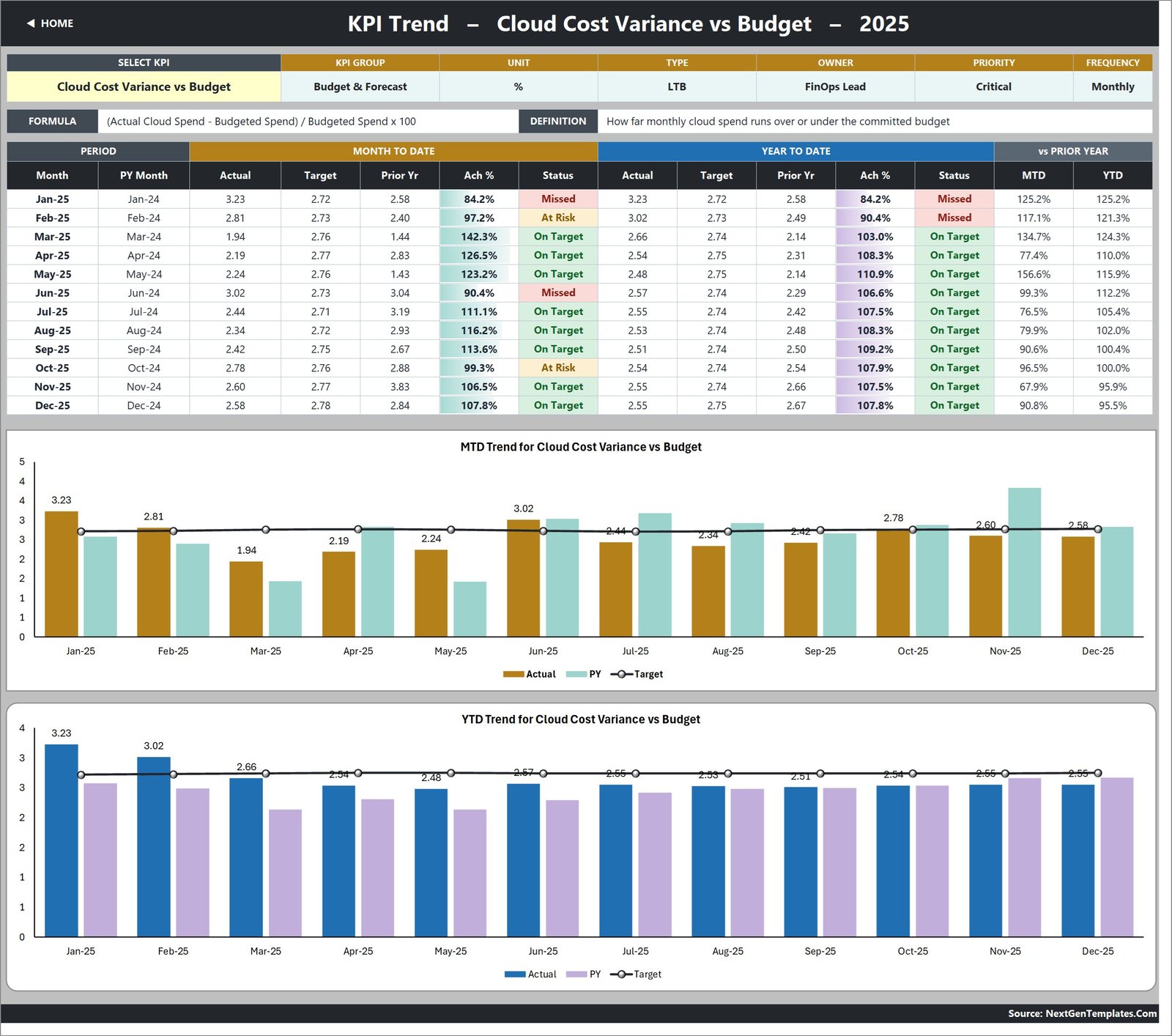Select the Ach % column header under Month to Date

479,176
